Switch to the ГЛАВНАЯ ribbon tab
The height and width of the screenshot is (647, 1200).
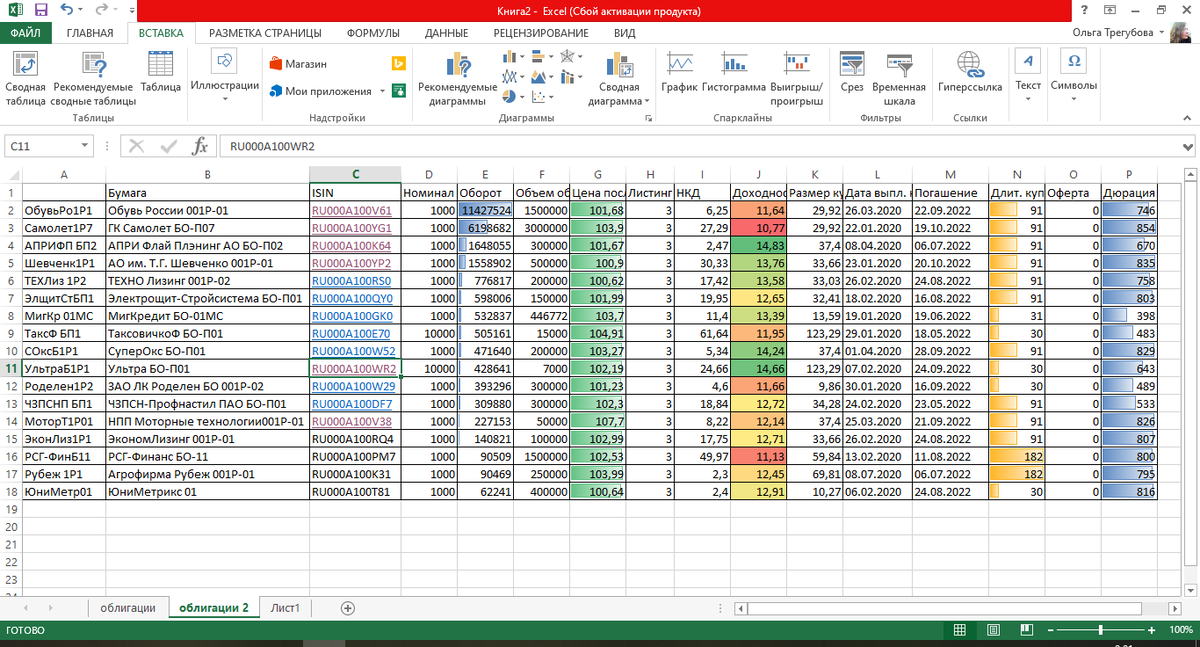click(90, 33)
